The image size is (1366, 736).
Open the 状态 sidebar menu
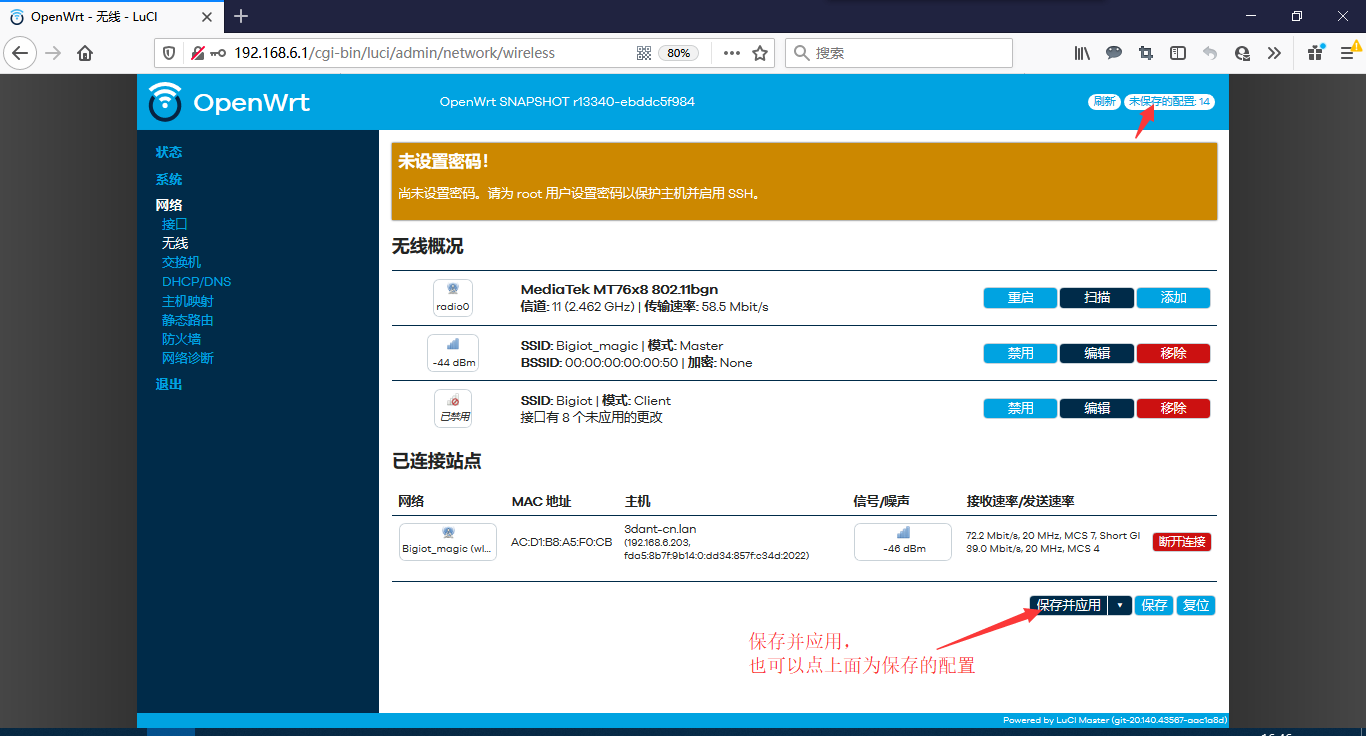click(x=169, y=152)
